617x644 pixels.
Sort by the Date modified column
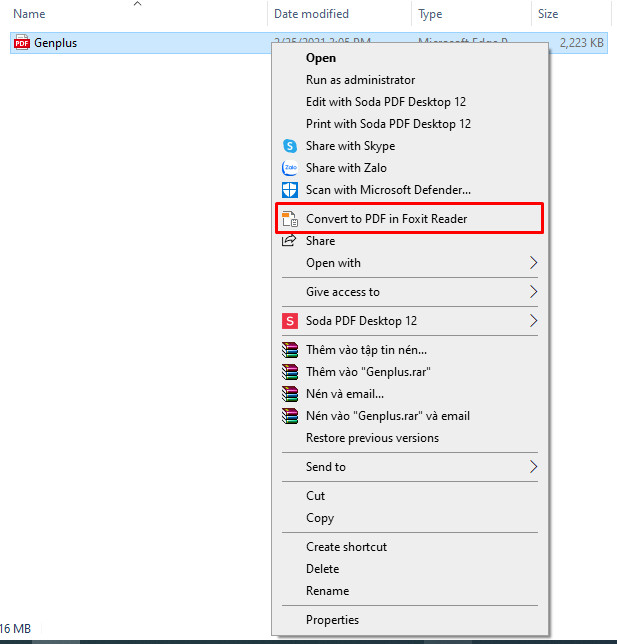pyautogui.click(x=311, y=14)
